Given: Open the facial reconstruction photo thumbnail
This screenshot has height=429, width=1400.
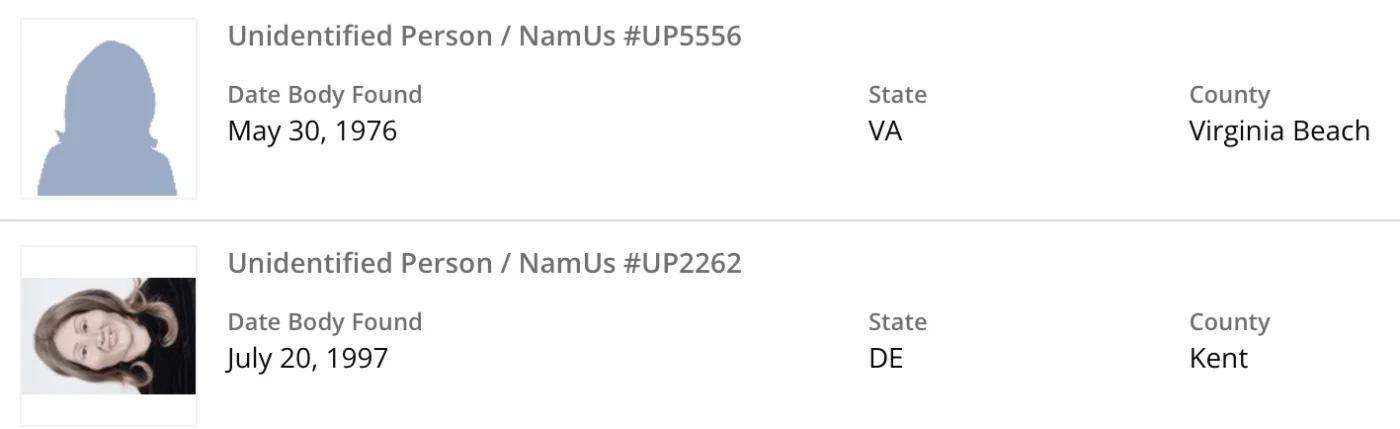Looking at the screenshot, I should point(108,336).
